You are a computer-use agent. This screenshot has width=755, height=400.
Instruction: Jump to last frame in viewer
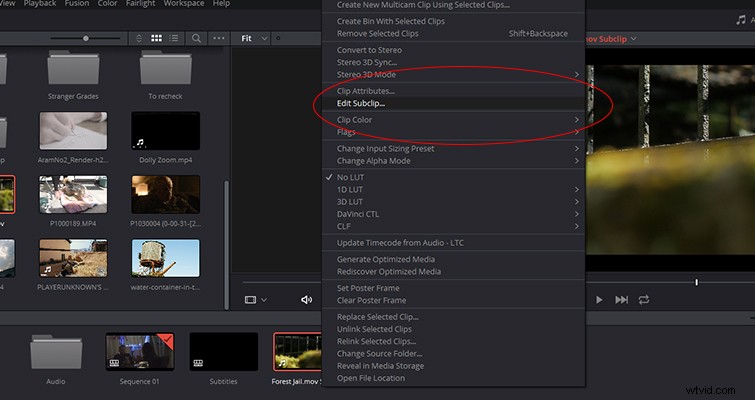coord(622,300)
